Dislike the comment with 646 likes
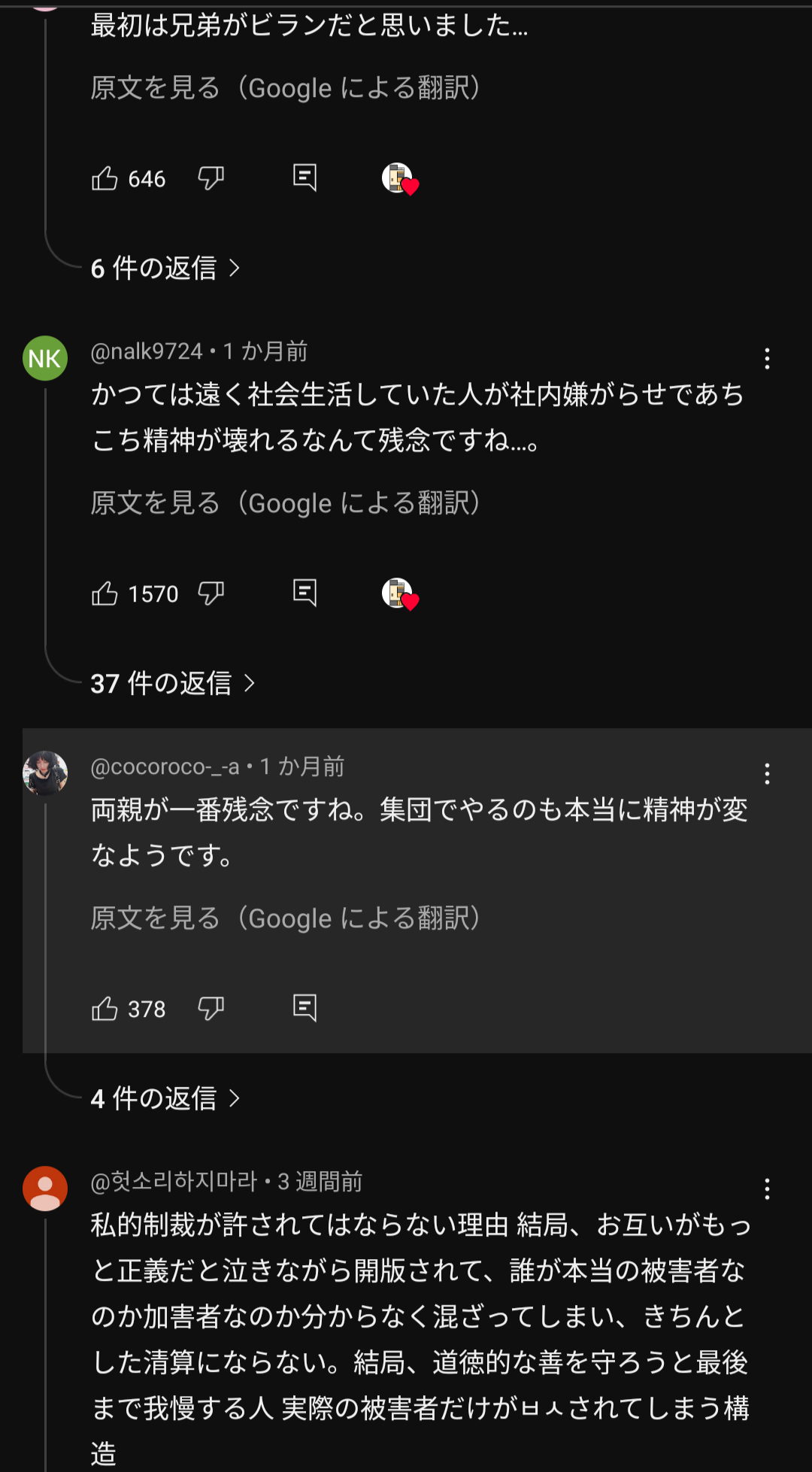This screenshot has width=812, height=1472. tap(211, 179)
